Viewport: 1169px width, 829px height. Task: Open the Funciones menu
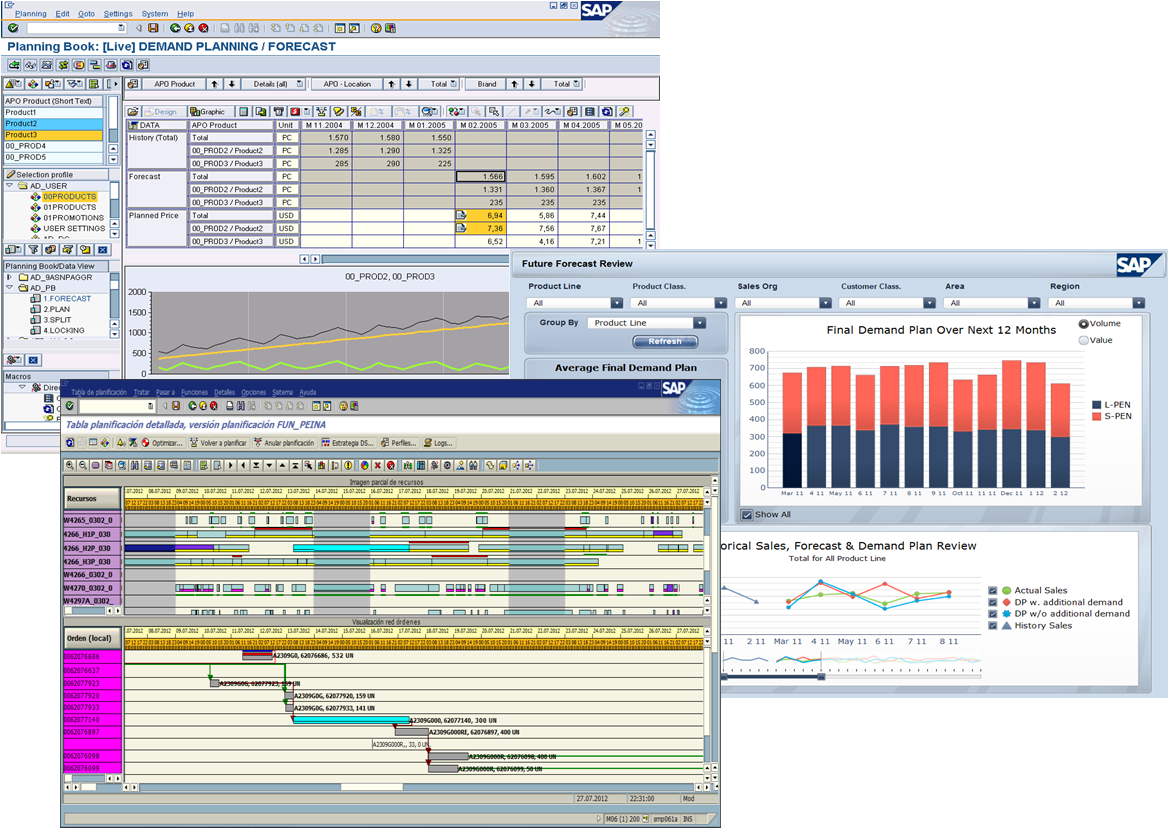(x=193, y=392)
